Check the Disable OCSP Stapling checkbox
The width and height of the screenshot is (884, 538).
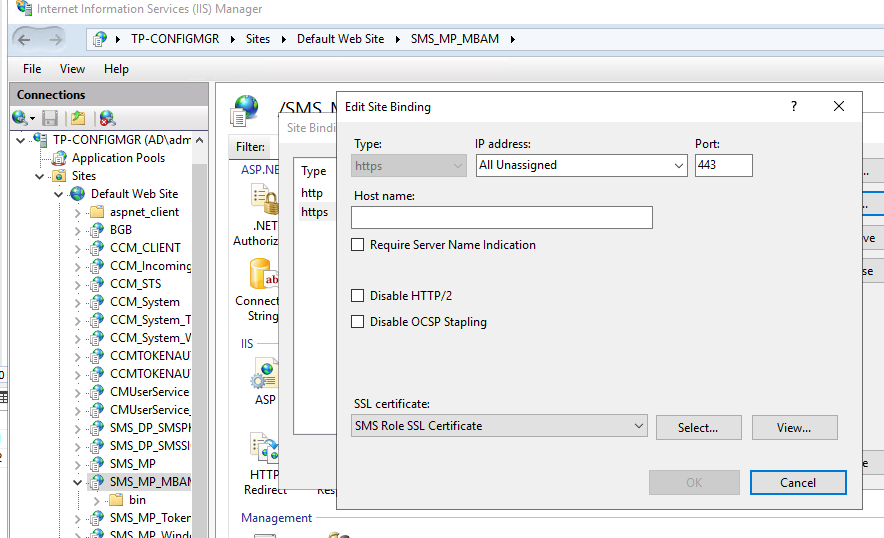pyautogui.click(x=357, y=321)
